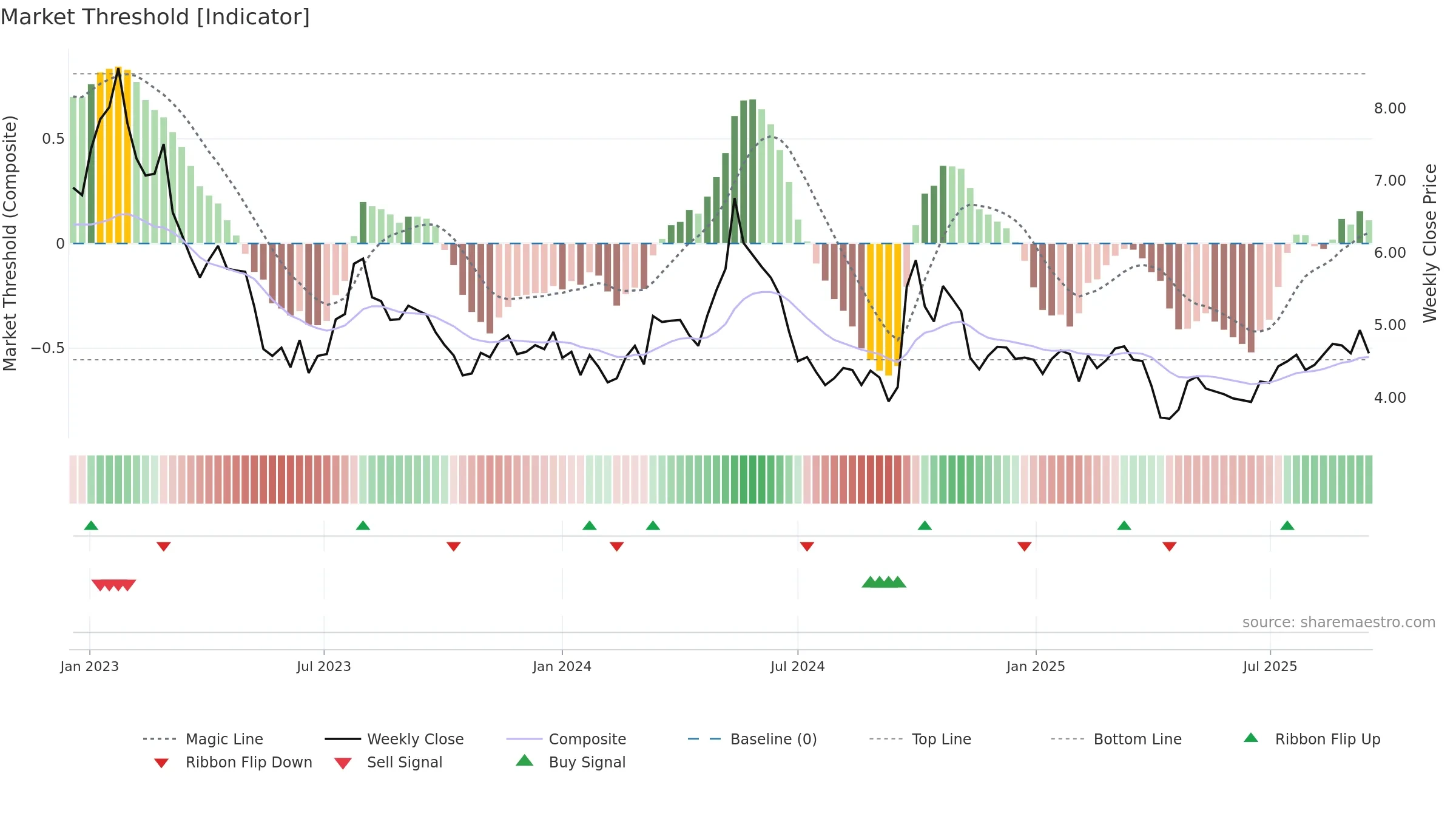Click the ribbon flip down marker just after Jul 2024

(x=807, y=547)
